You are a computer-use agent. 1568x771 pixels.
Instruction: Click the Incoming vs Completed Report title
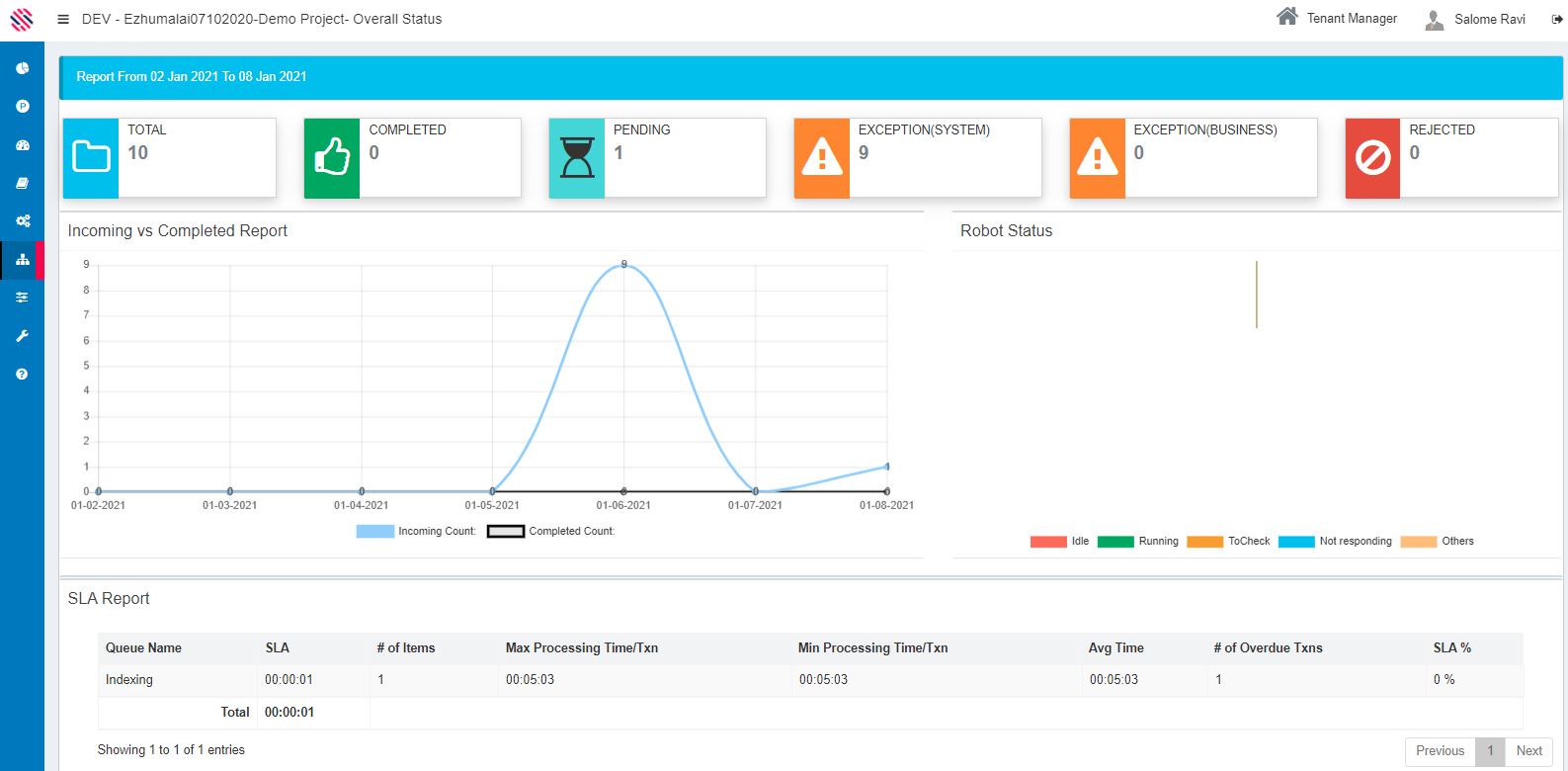click(178, 231)
